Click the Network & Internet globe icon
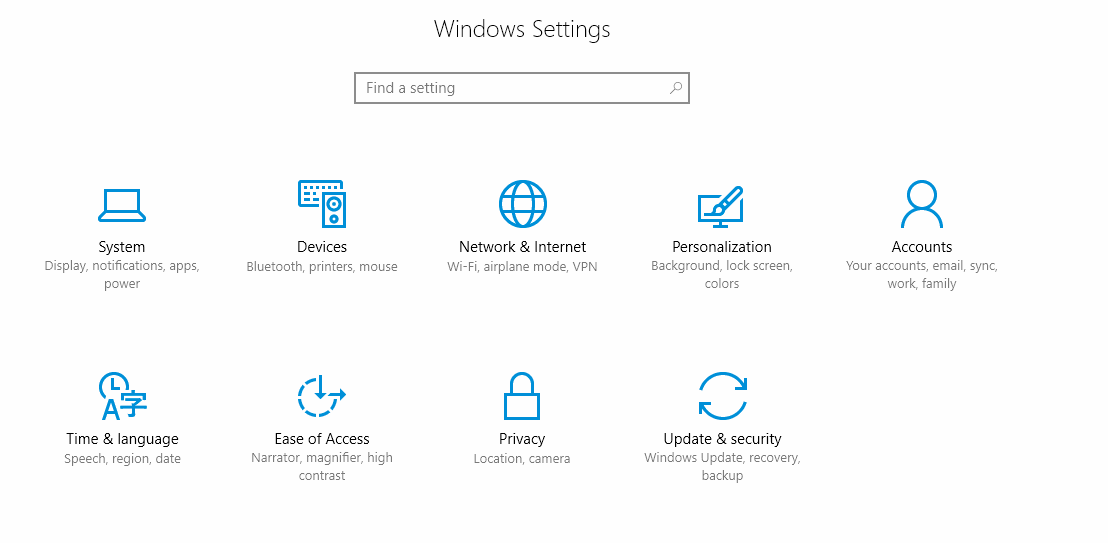Viewport: 1108px width, 543px height. (522, 204)
